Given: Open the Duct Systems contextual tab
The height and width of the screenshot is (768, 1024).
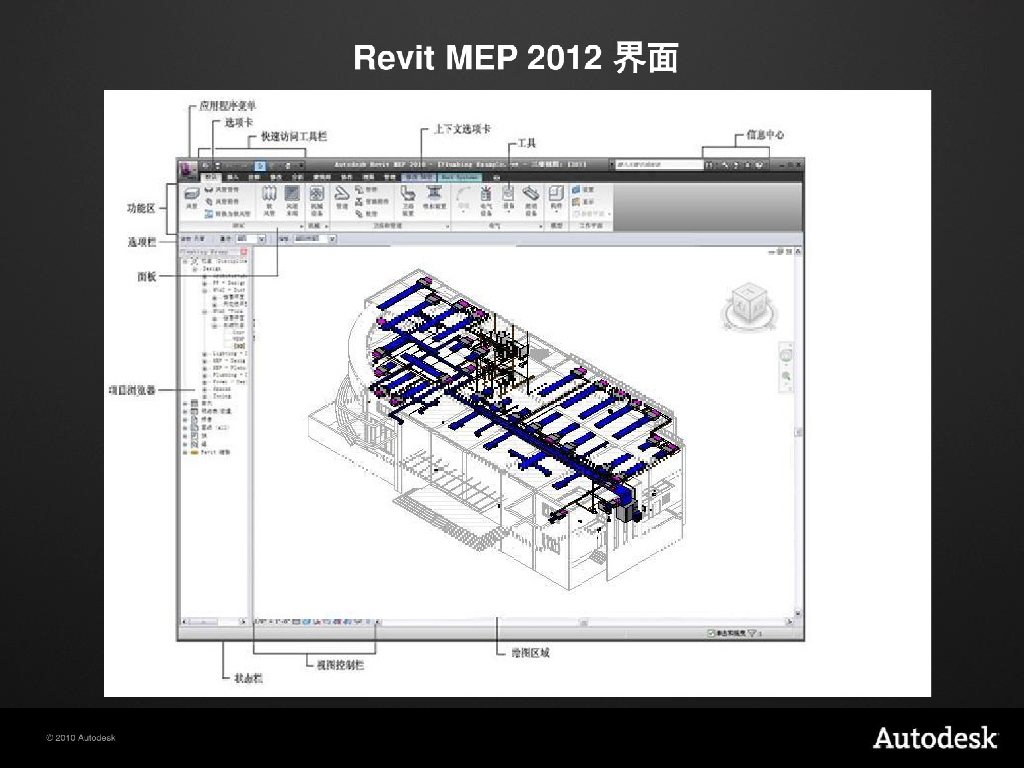Looking at the screenshot, I should 459,177.
